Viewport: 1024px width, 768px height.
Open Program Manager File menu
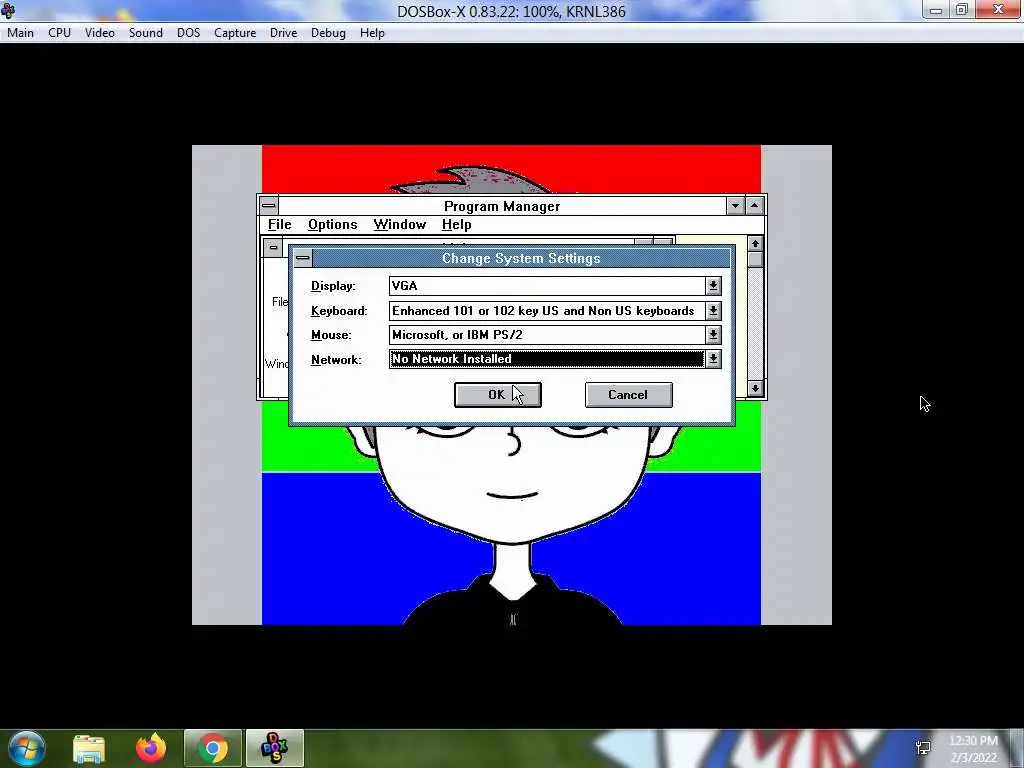click(x=280, y=225)
